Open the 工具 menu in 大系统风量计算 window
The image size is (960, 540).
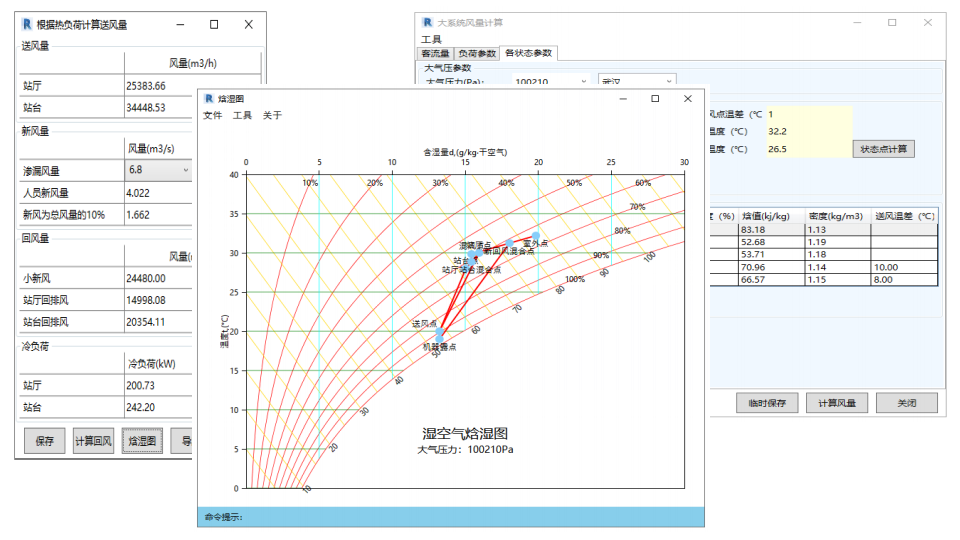pyautogui.click(x=431, y=39)
